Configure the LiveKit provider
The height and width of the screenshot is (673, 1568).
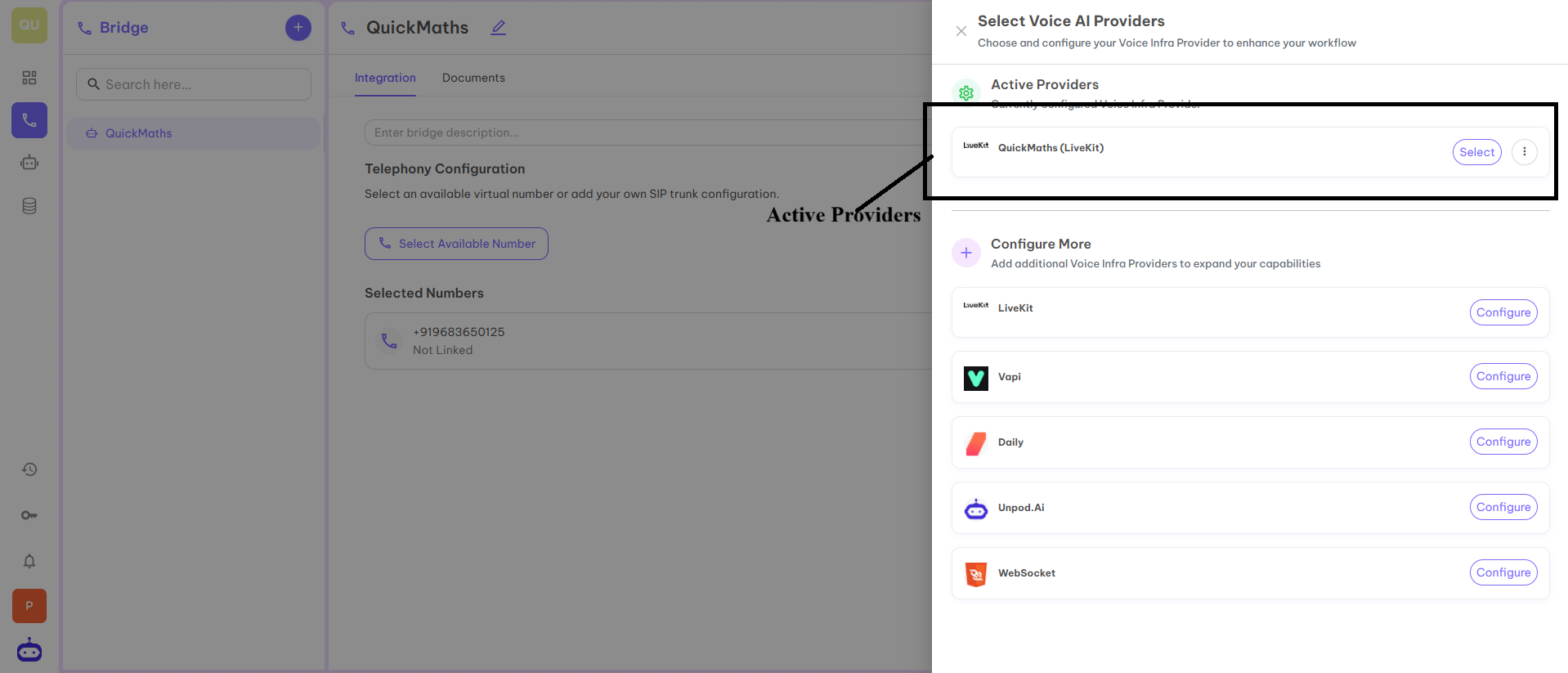coord(1503,312)
